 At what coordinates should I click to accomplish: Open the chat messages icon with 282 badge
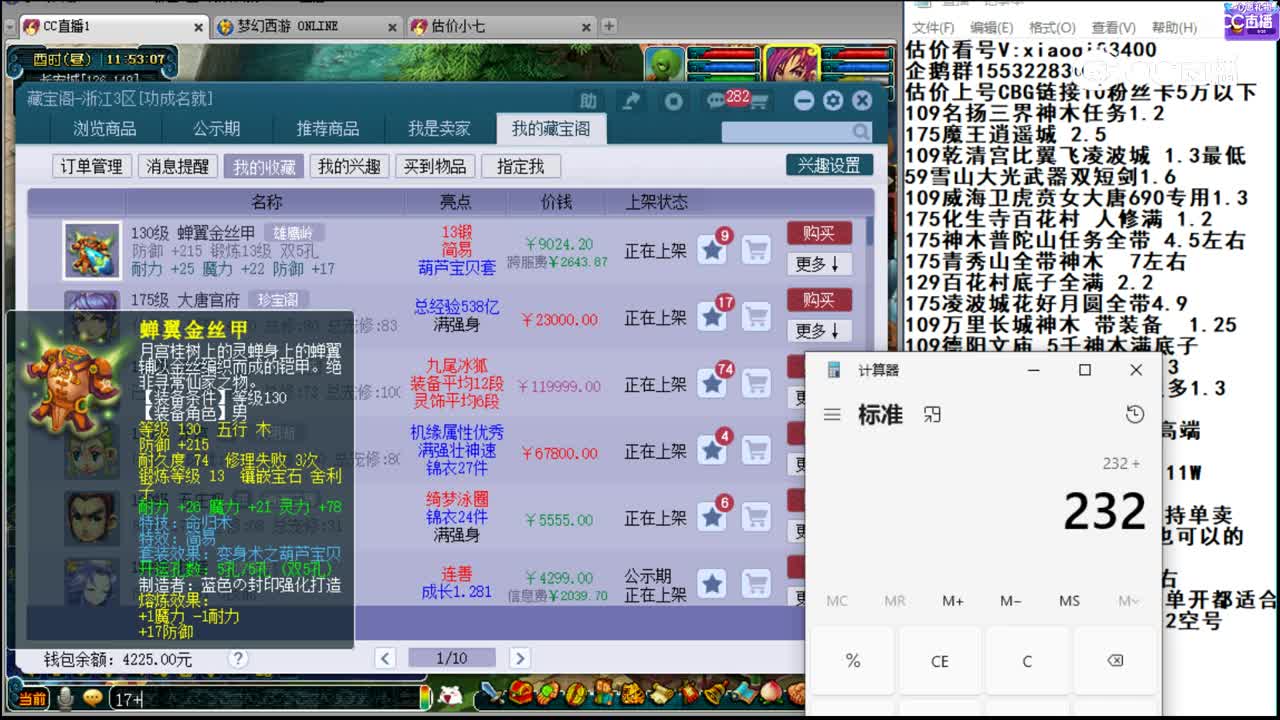[x=716, y=101]
